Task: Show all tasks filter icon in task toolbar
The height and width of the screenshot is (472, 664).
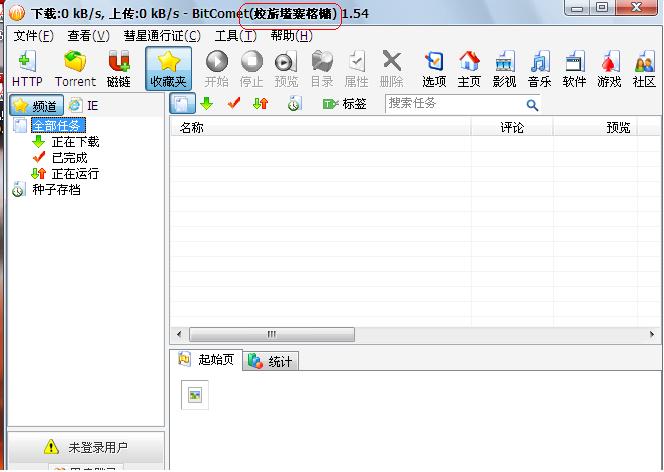Action: coord(183,103)
